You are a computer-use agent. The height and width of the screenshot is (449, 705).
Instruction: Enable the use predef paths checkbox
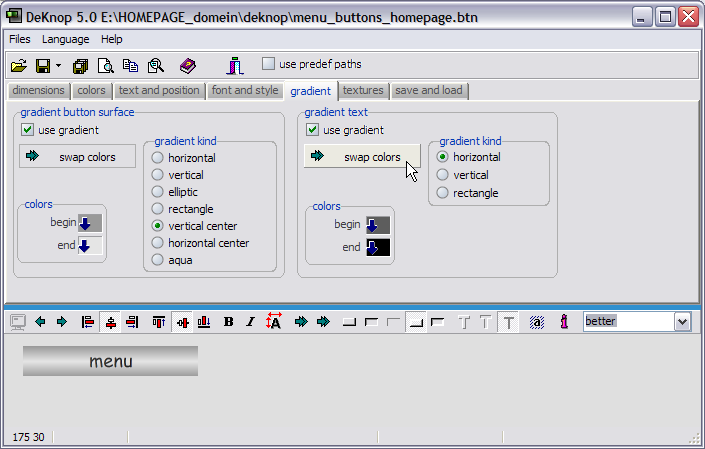tap(268, 64)
